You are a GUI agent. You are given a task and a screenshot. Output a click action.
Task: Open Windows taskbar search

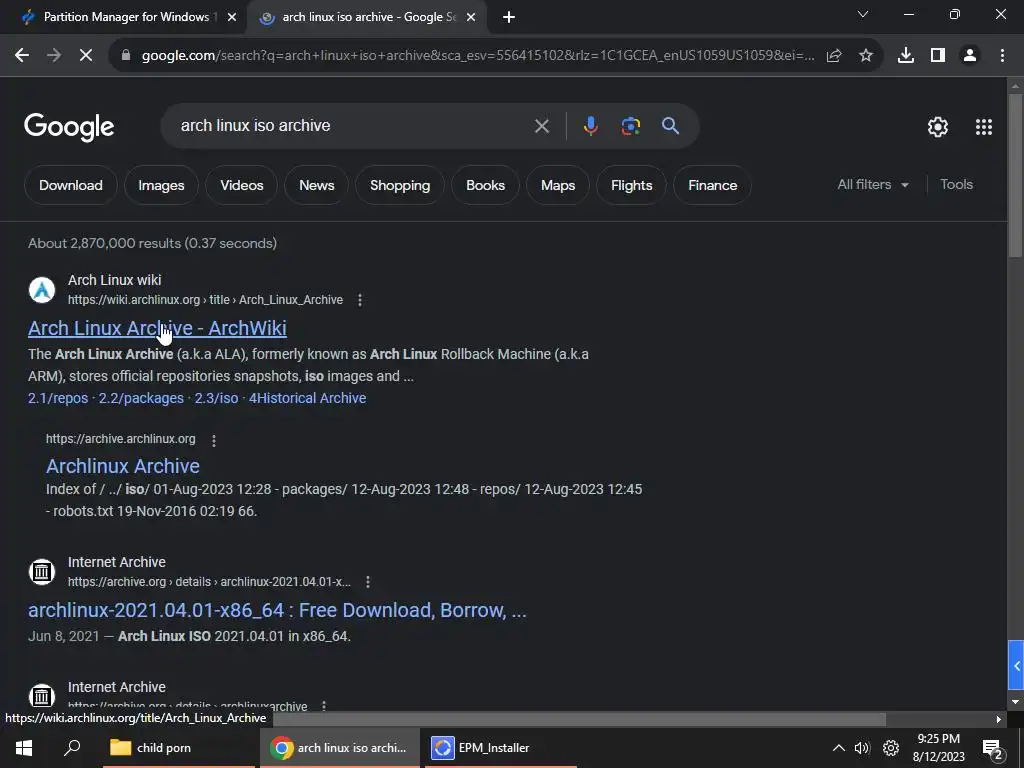(72, 748)
